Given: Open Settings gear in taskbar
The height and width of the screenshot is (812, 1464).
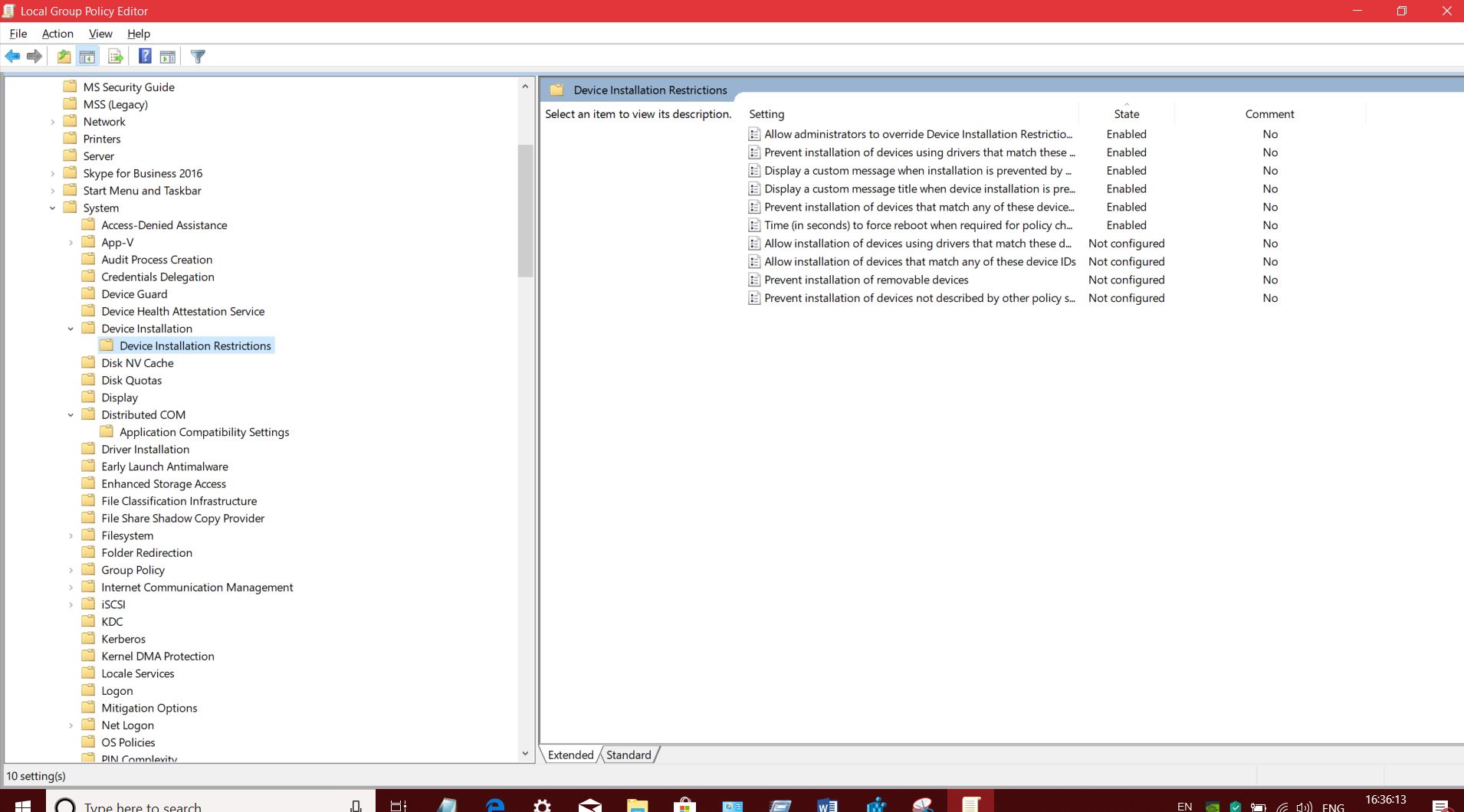Looking at the screenshot, I should point(542,804).
